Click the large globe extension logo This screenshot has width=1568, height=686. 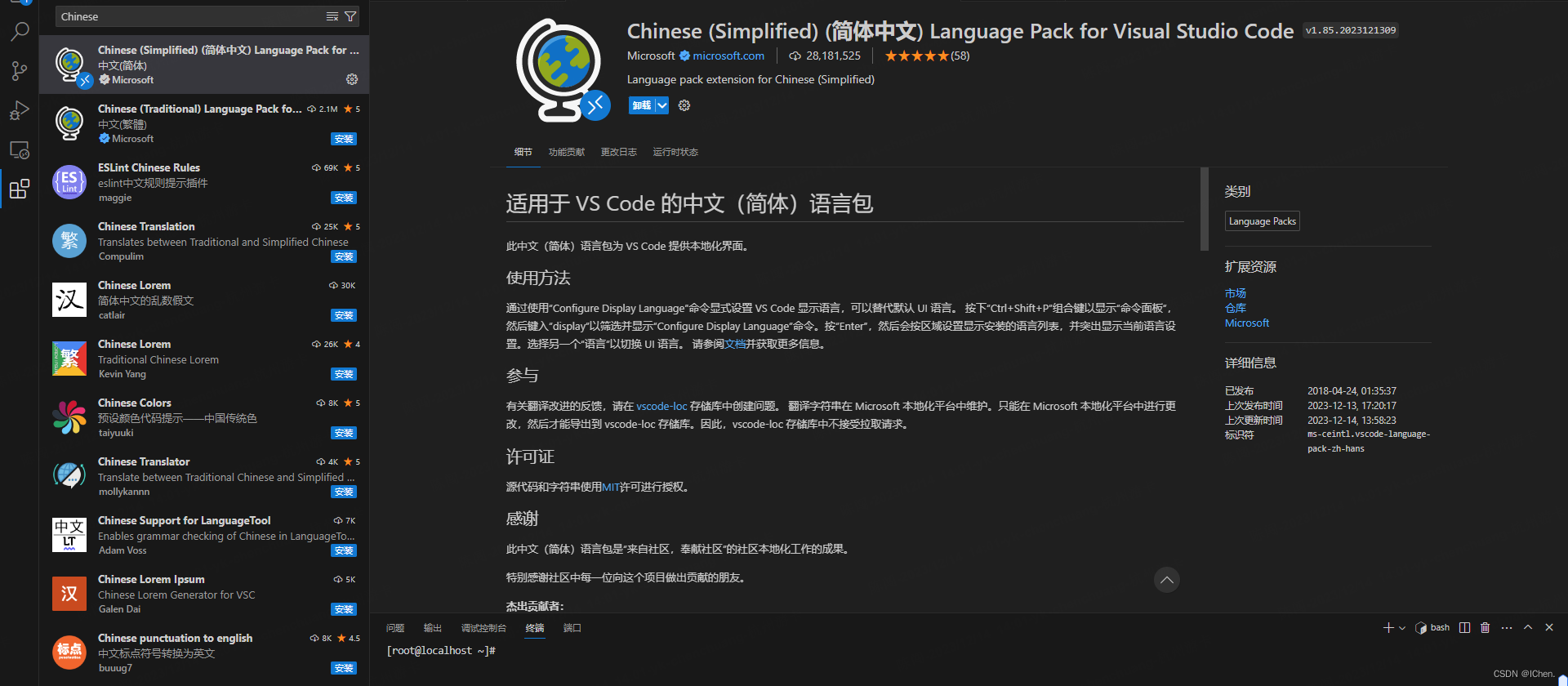563,71
